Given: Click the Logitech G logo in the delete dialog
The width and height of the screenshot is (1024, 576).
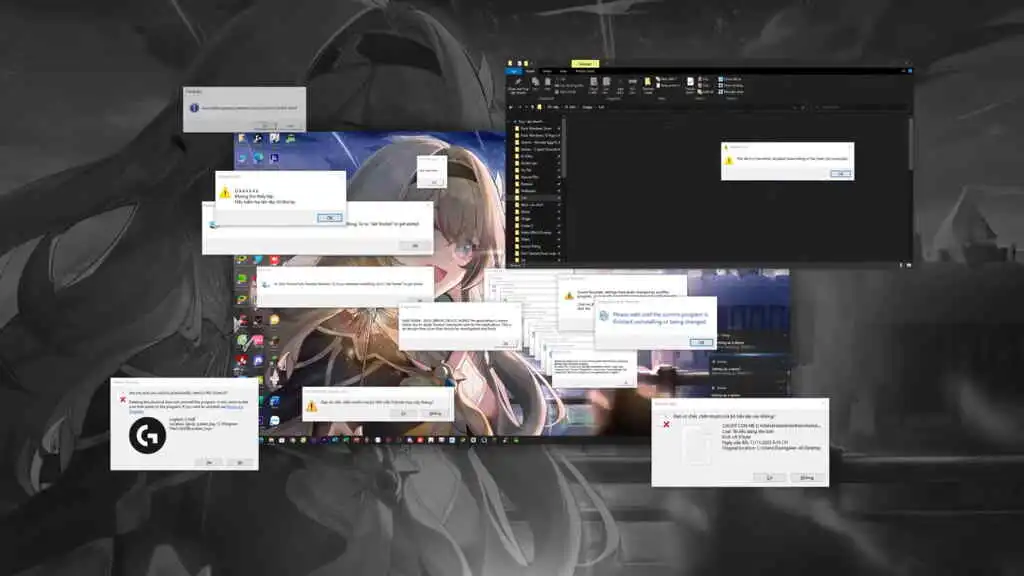Looking at the screenshot, I should click(148, 435).
